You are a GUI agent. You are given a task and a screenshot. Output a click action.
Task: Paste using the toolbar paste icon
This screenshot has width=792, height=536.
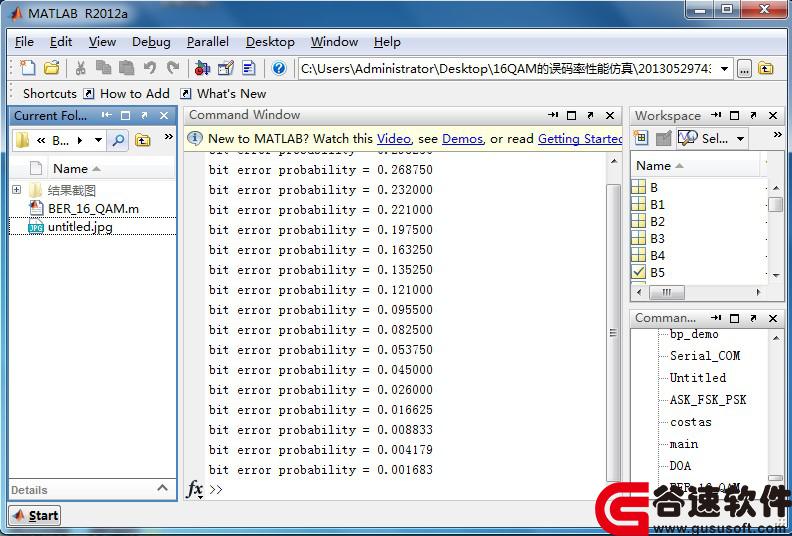(126, 68)
